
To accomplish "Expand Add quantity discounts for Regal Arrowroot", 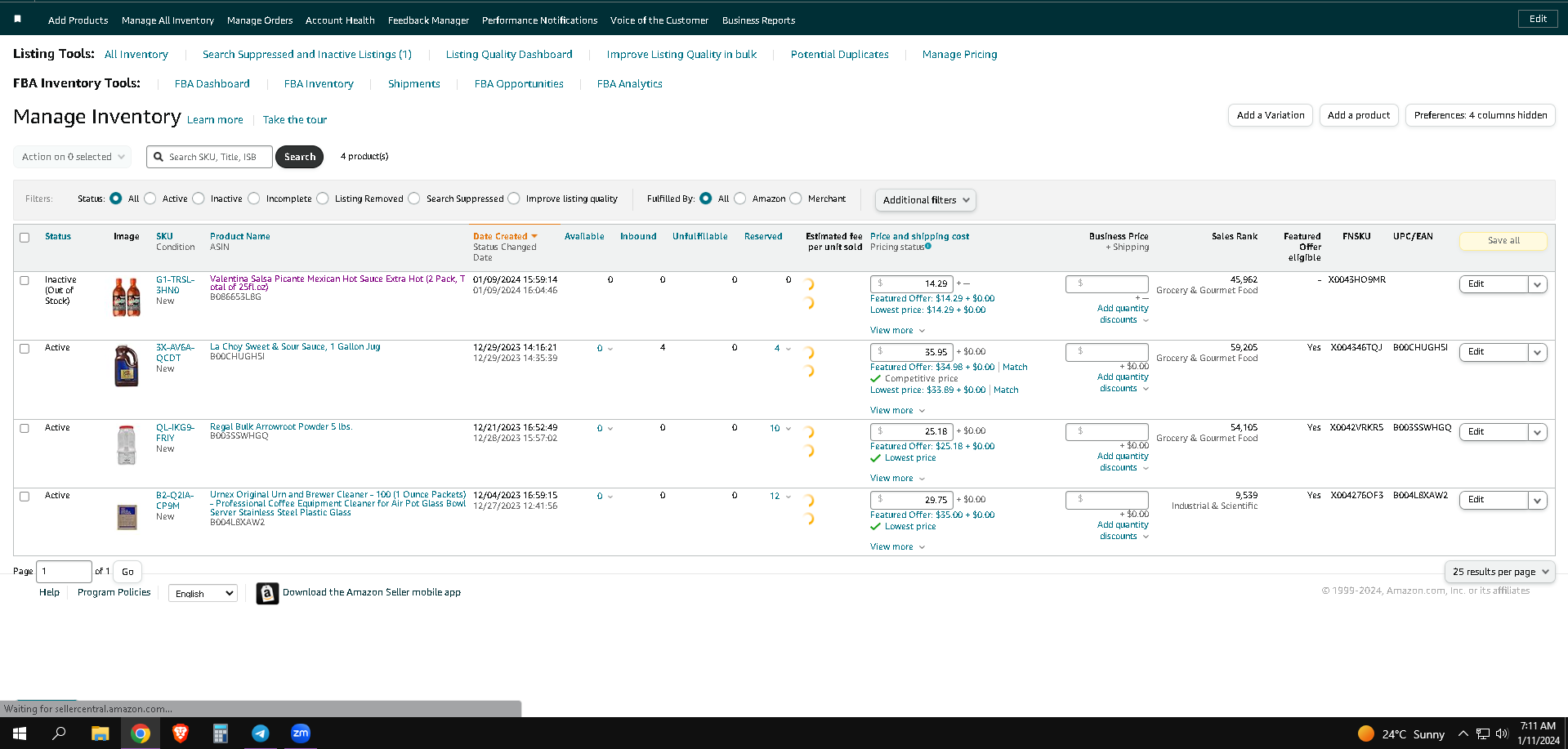I will point(1123,462).
